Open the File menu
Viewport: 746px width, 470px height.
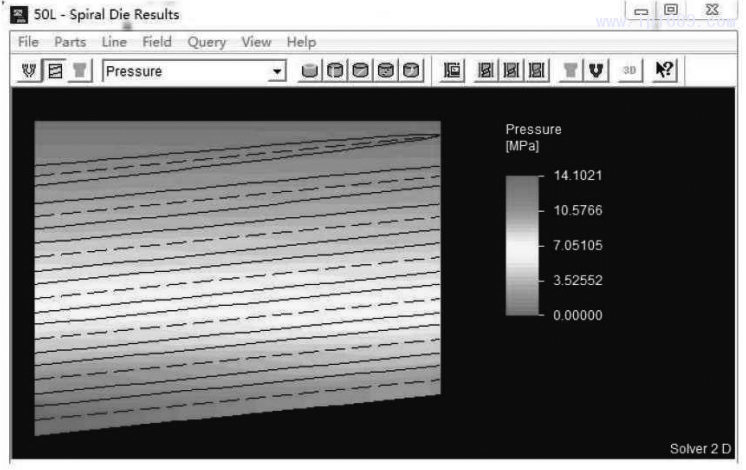tap(28, 42)
